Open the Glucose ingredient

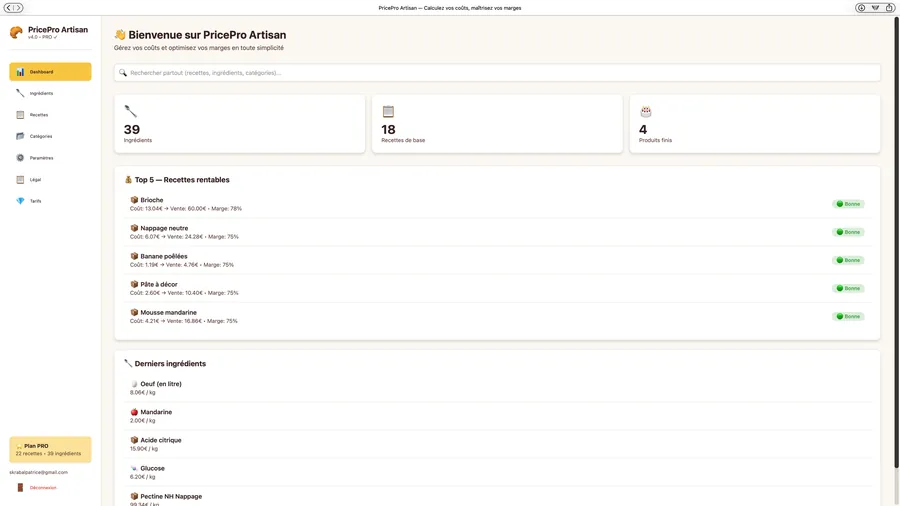[497, 472]
